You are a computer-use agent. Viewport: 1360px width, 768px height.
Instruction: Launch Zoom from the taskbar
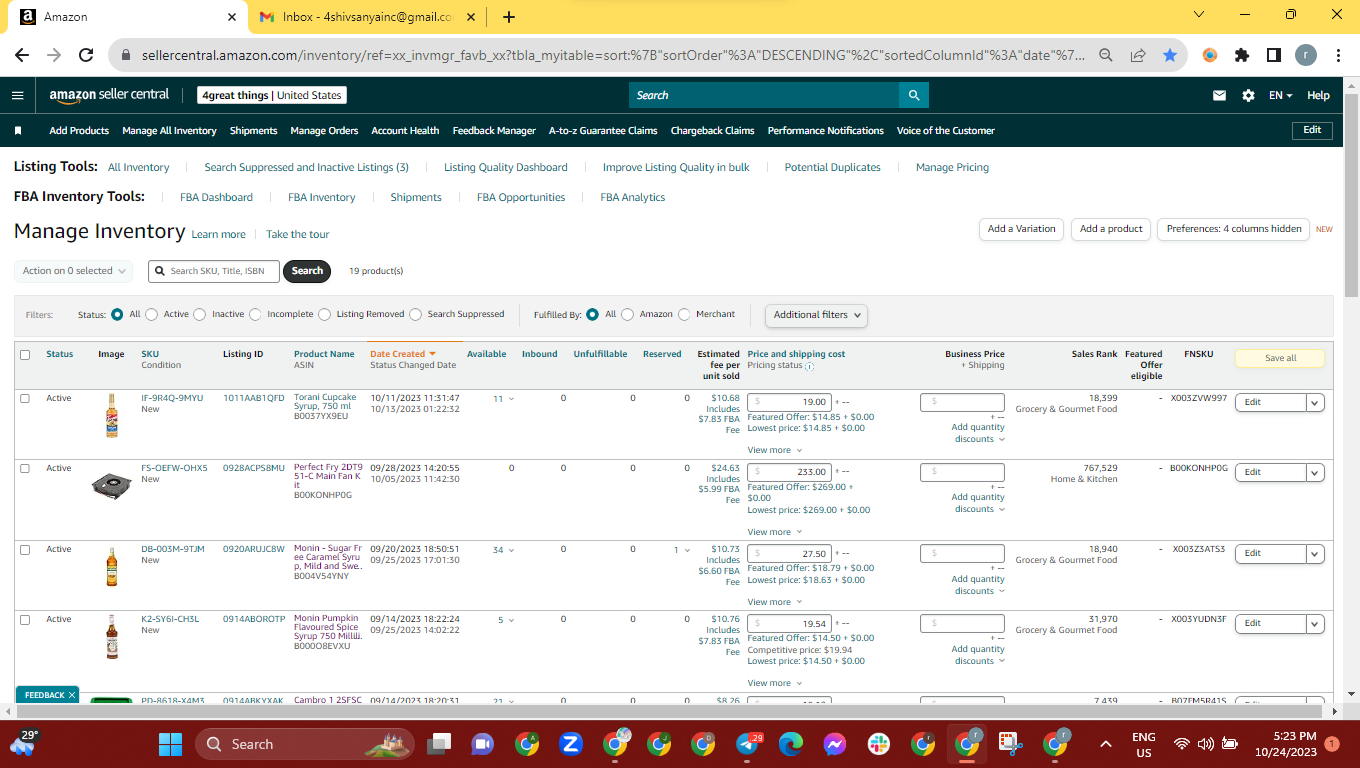tap(571, 744)
